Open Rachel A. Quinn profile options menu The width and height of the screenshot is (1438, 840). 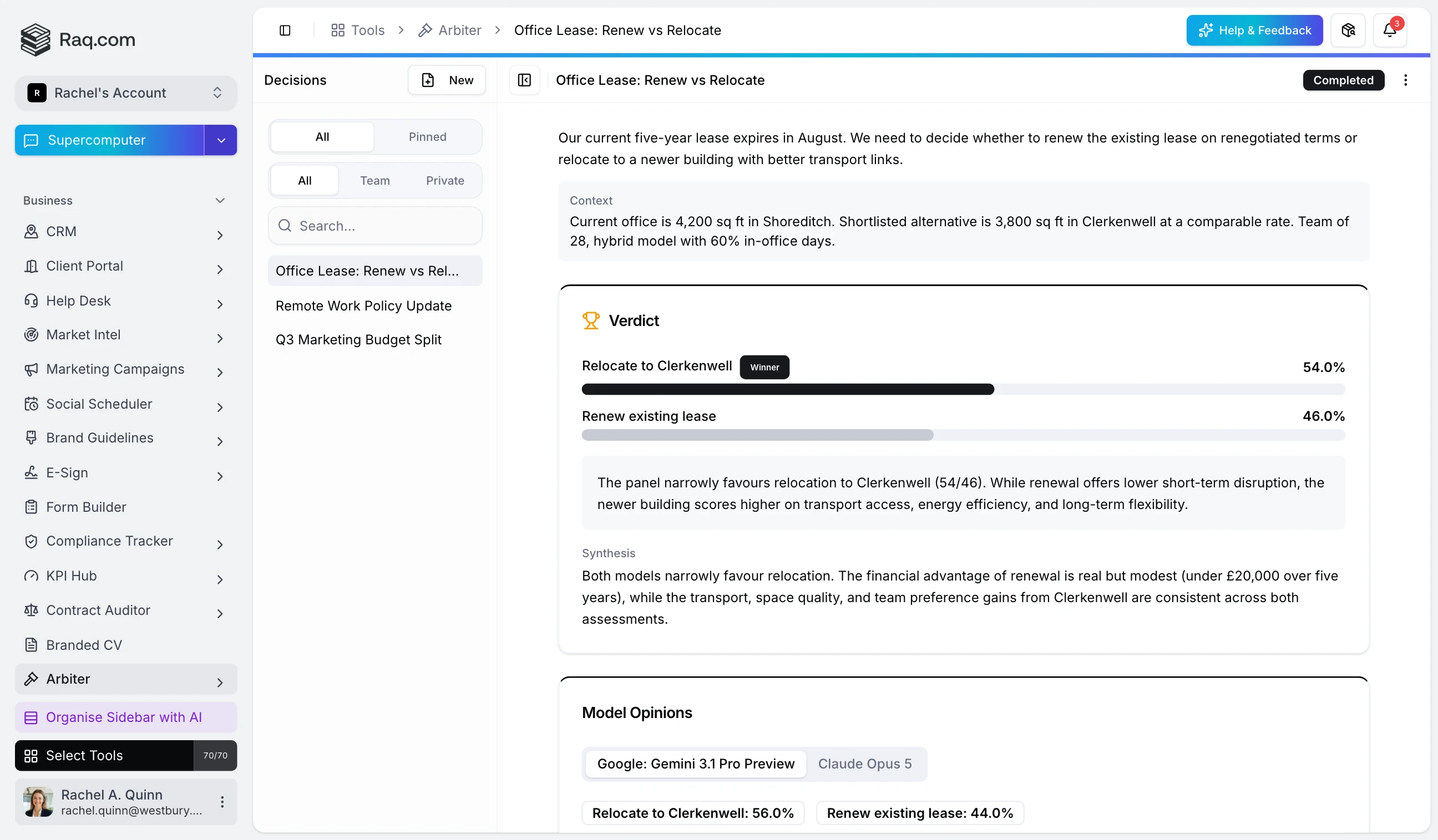[x=222, y=802]
